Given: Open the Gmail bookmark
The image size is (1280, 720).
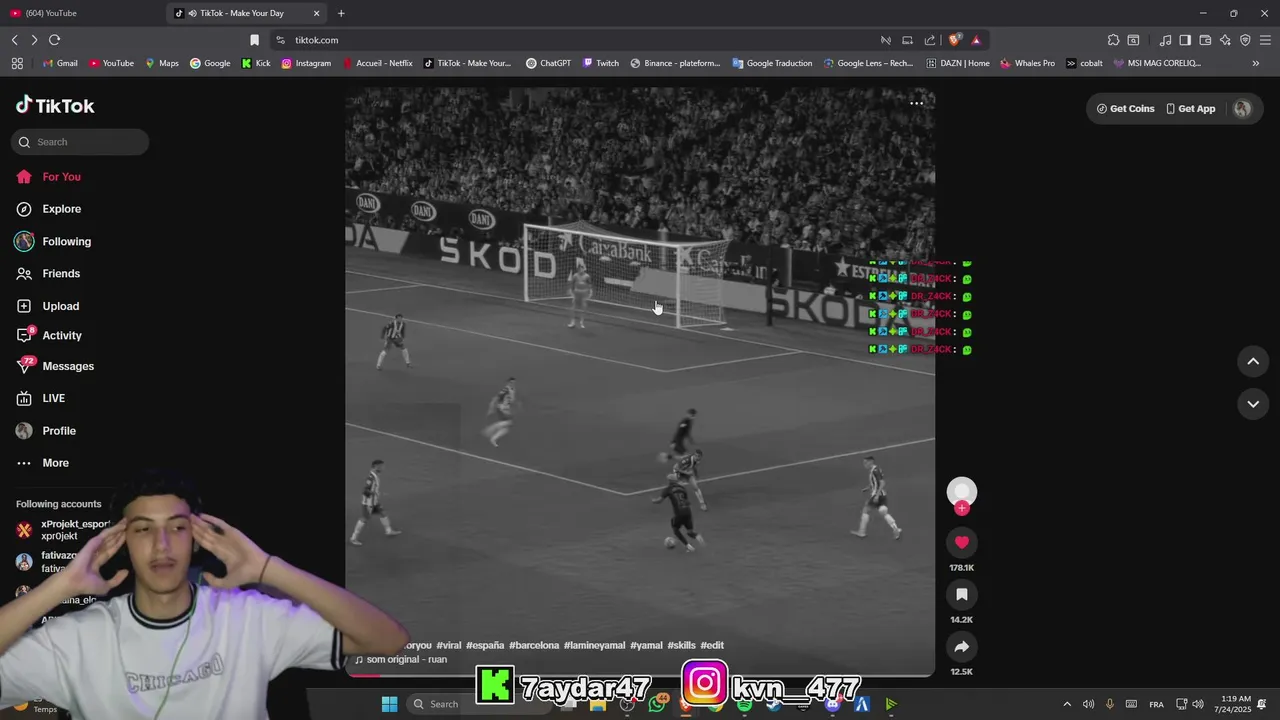Looking at the screenshot, I should click(60, 63).
